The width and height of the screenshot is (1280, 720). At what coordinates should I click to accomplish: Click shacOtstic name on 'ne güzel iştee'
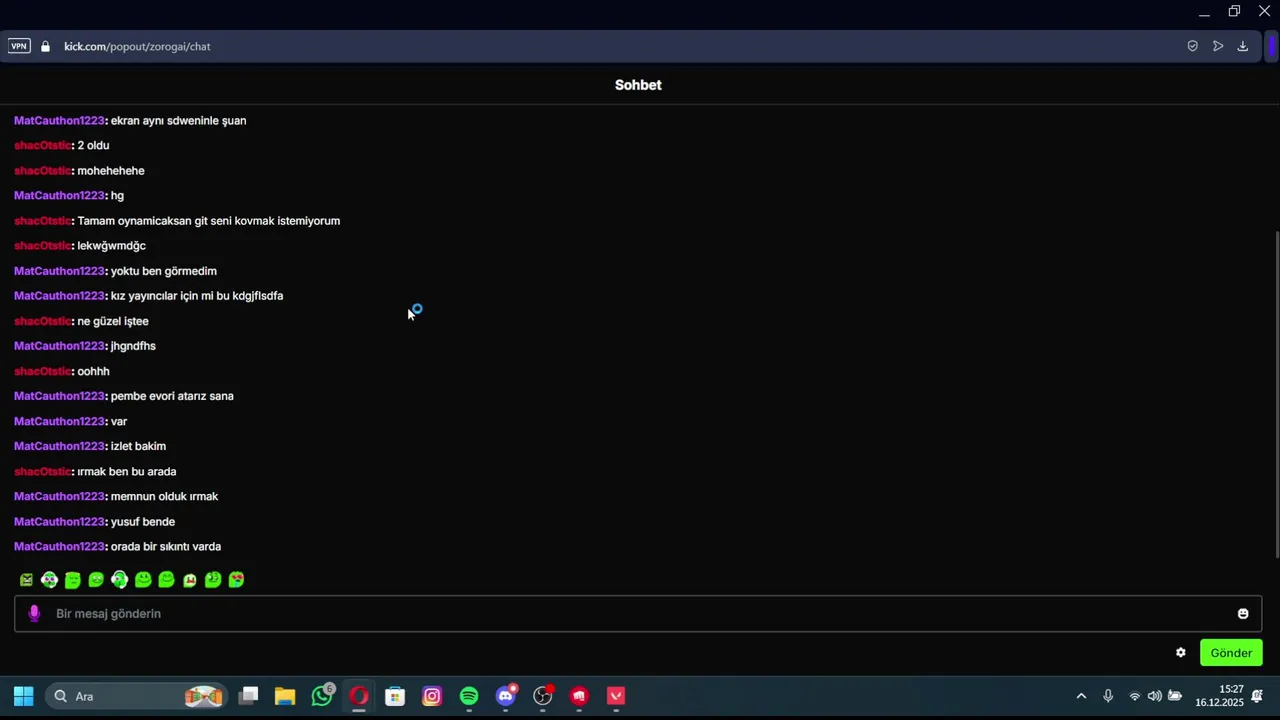[x=42, y=321]
